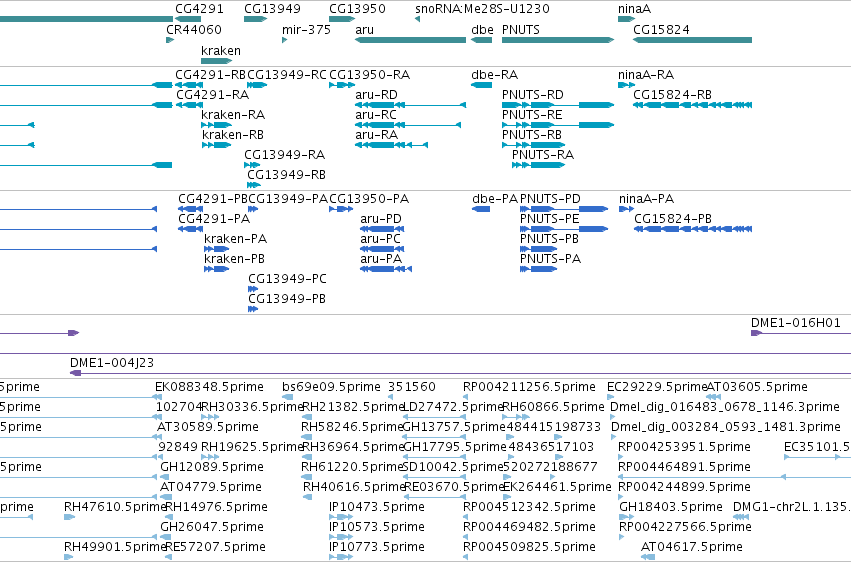
Task: Click the RH30336.5prime EST glyph
Action: point(210,417)
